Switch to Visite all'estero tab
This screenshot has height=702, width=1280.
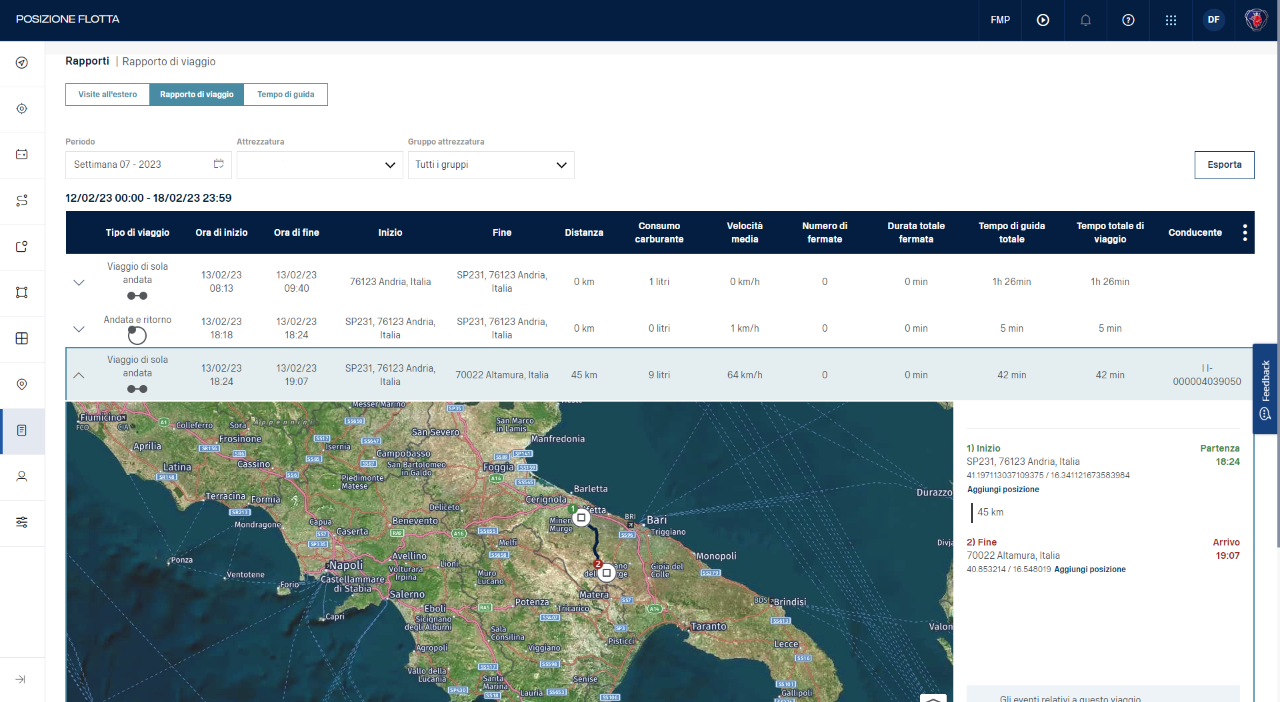[x=108, y=94]
